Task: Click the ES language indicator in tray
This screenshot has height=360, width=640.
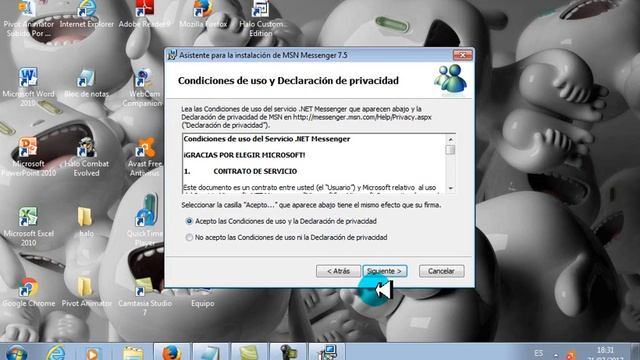Action: tap(539, 353)
